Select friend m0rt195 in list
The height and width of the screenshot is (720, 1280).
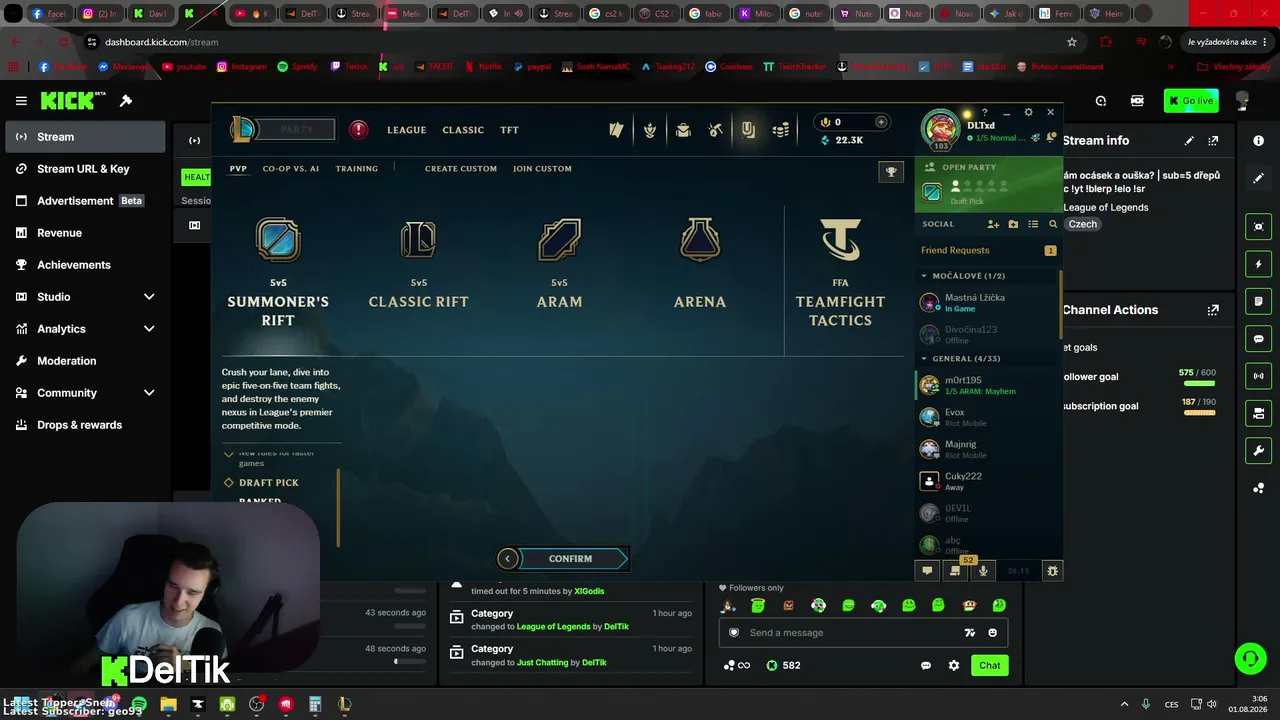pos(987,385)
